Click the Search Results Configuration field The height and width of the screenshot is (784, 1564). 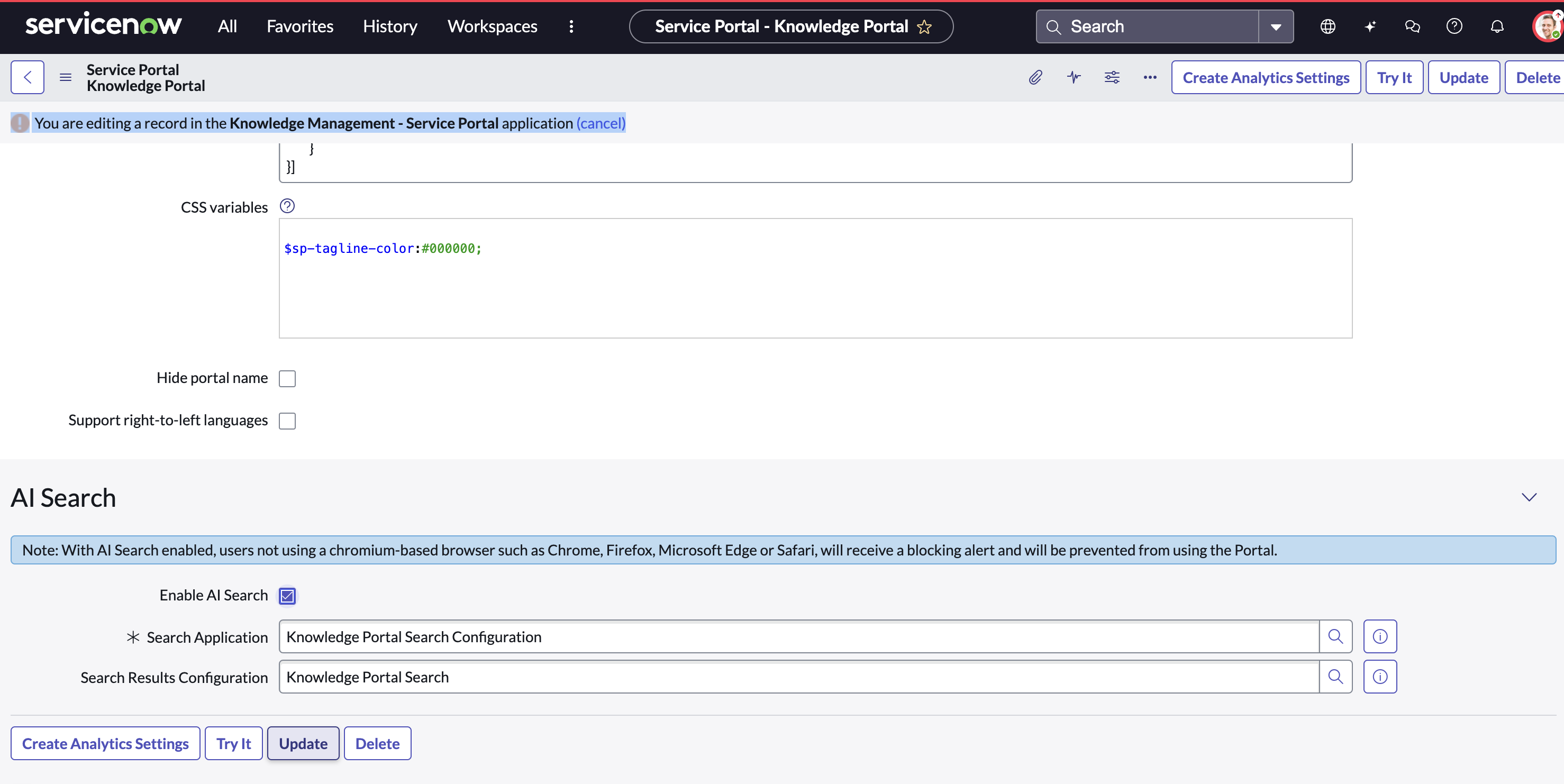click(798, 677)
